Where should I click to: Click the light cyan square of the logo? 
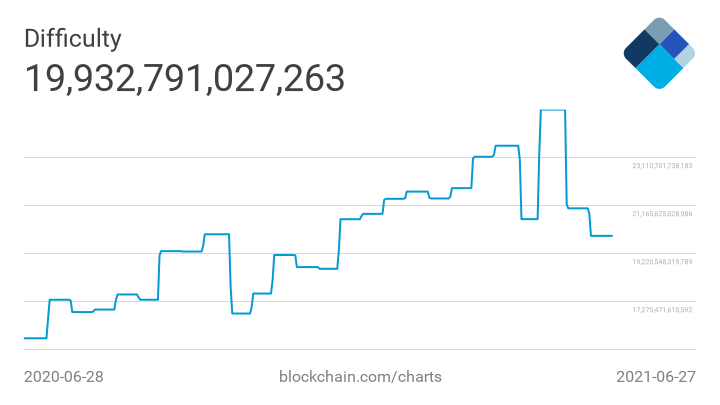(x=659, y=68)
